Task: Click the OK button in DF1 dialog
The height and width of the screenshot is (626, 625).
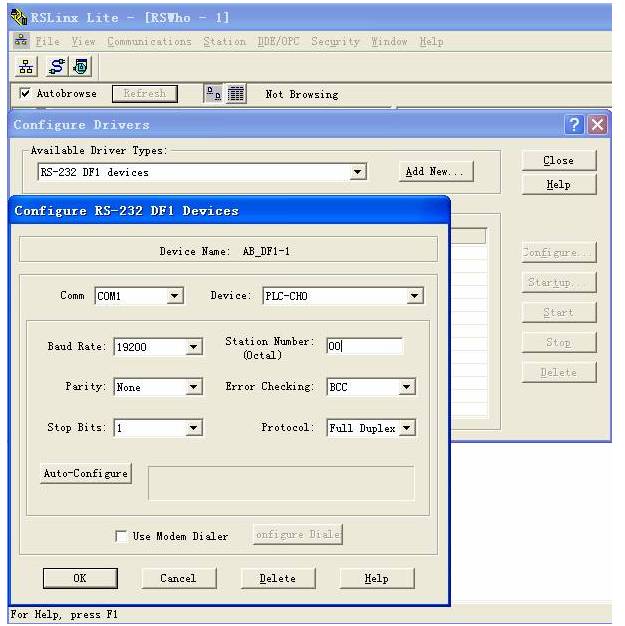Action: pos(80,578)
